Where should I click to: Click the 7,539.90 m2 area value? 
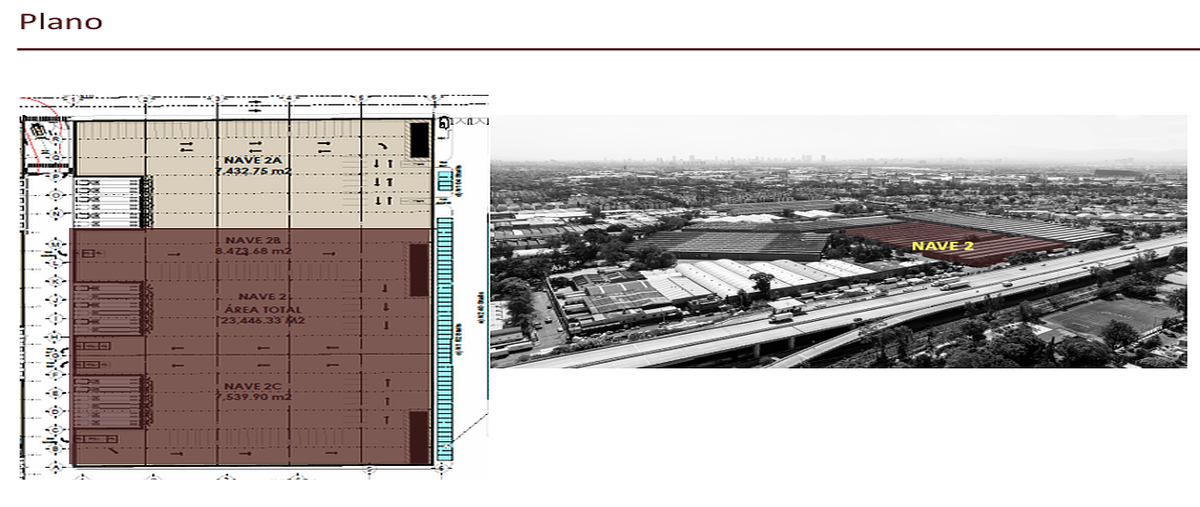(253, 397)
